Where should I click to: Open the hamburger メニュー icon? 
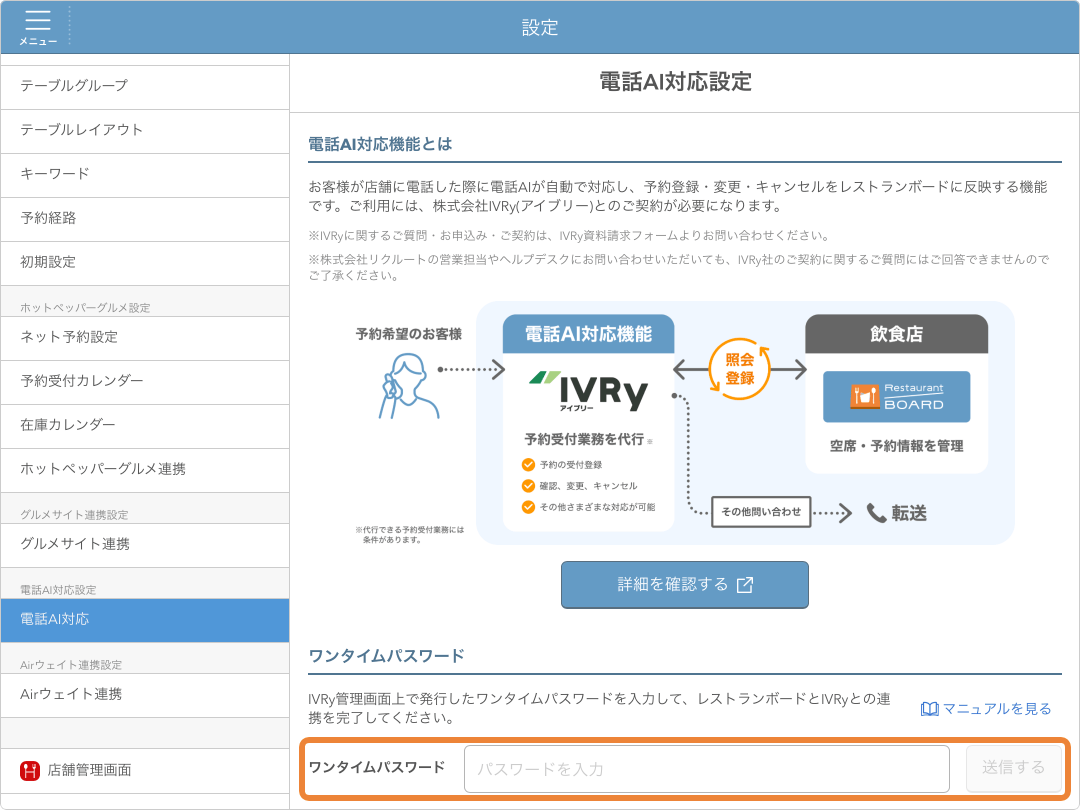coord(37,27)
